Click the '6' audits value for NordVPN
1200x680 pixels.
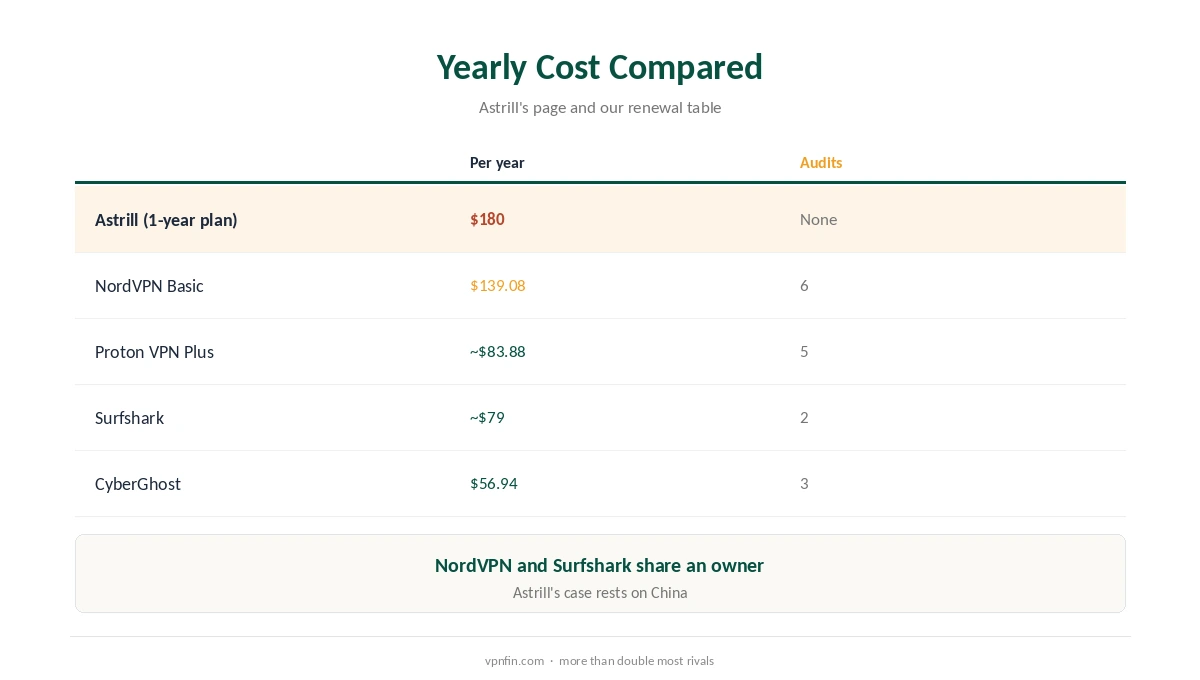(x=804, y=286)
